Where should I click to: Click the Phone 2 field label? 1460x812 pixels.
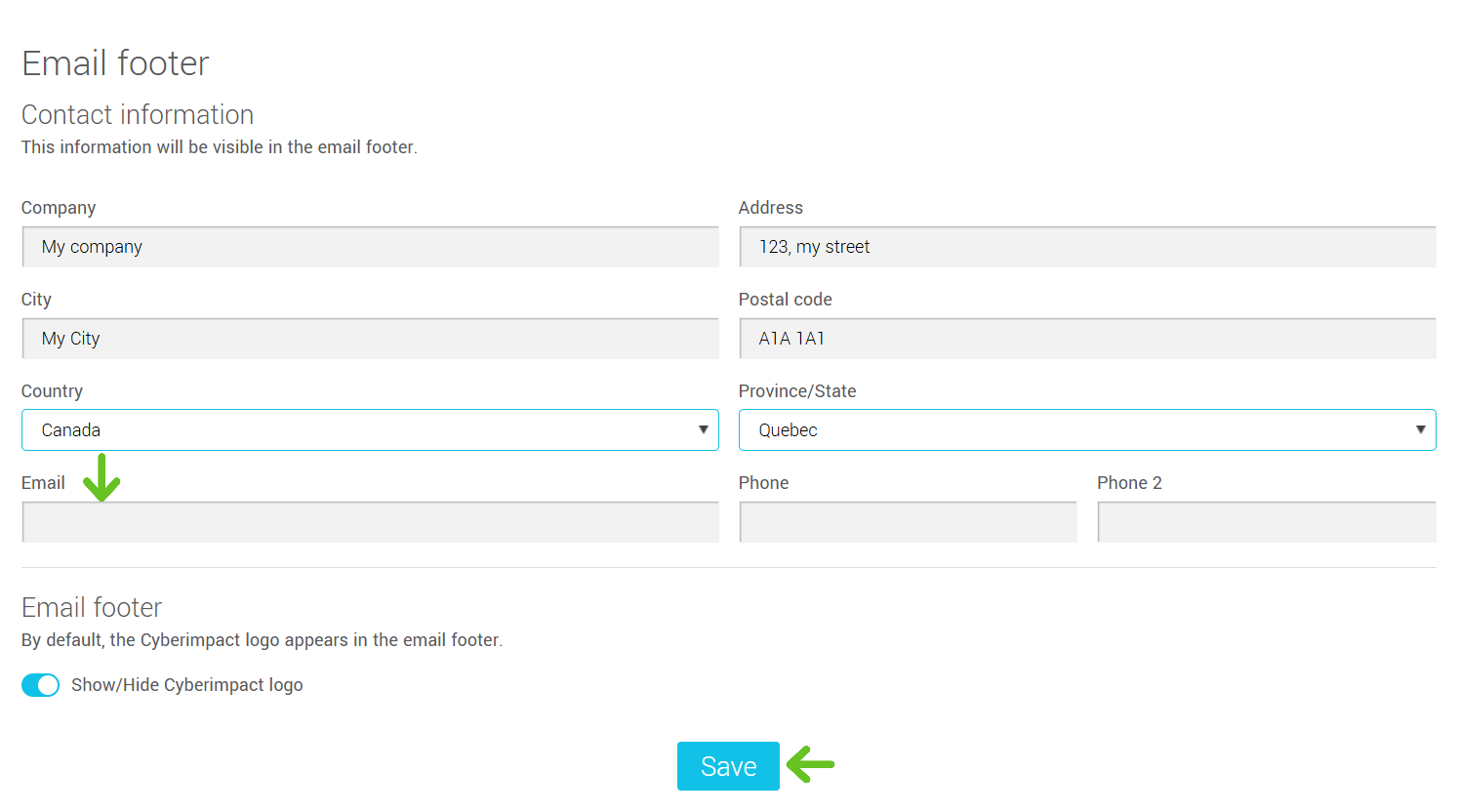(x=1129, y=483)
